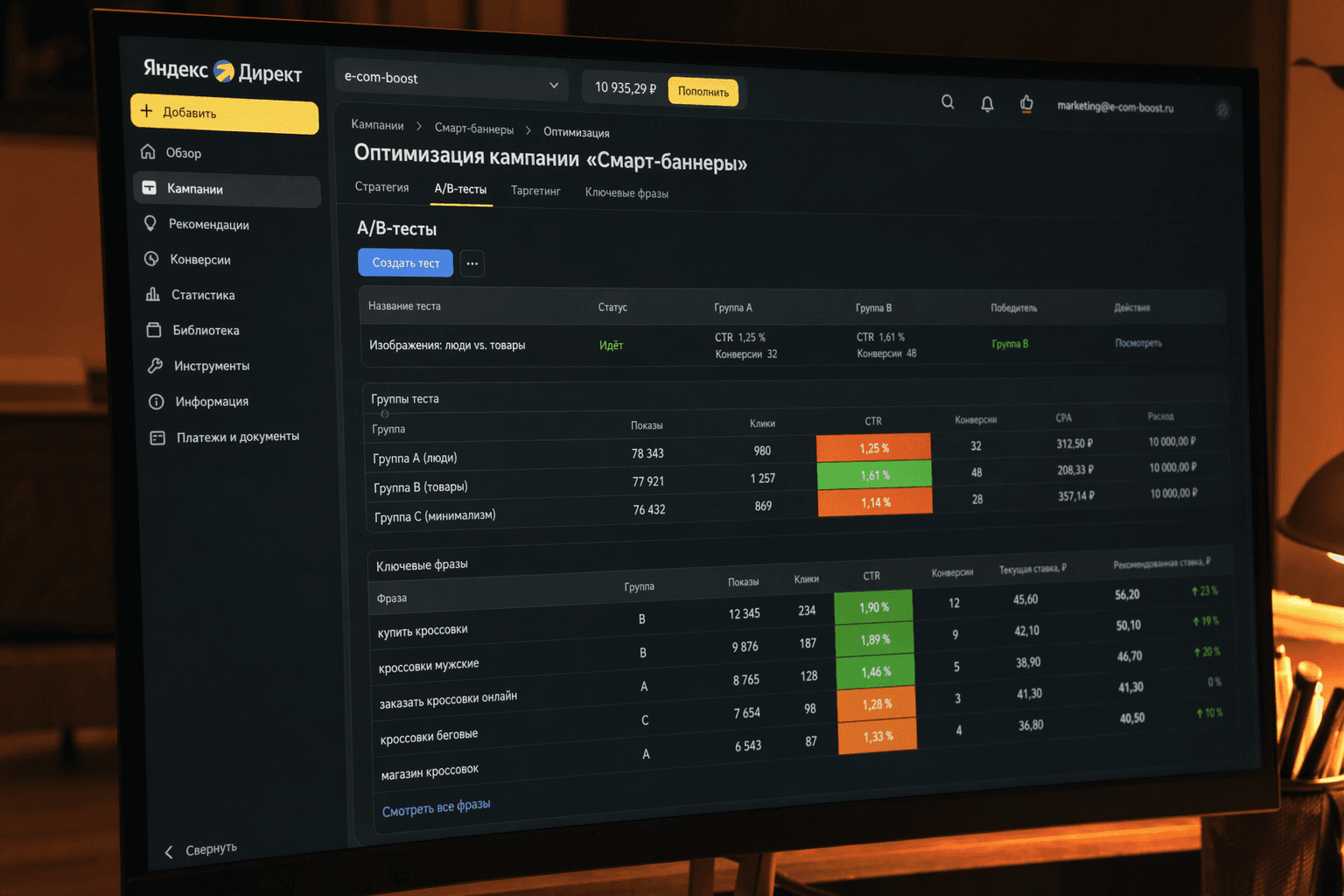Click the Смарт-баннеры breadcrumb link
This screenshot has height=896, width=1344.
pos(474,129)
